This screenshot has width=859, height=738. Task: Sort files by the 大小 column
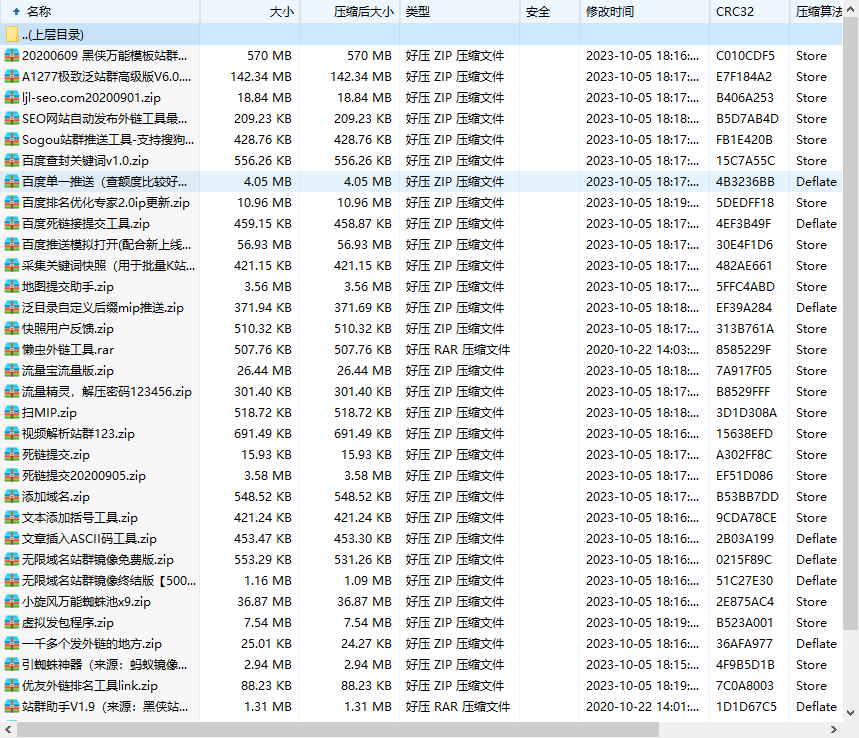point(280,12)
